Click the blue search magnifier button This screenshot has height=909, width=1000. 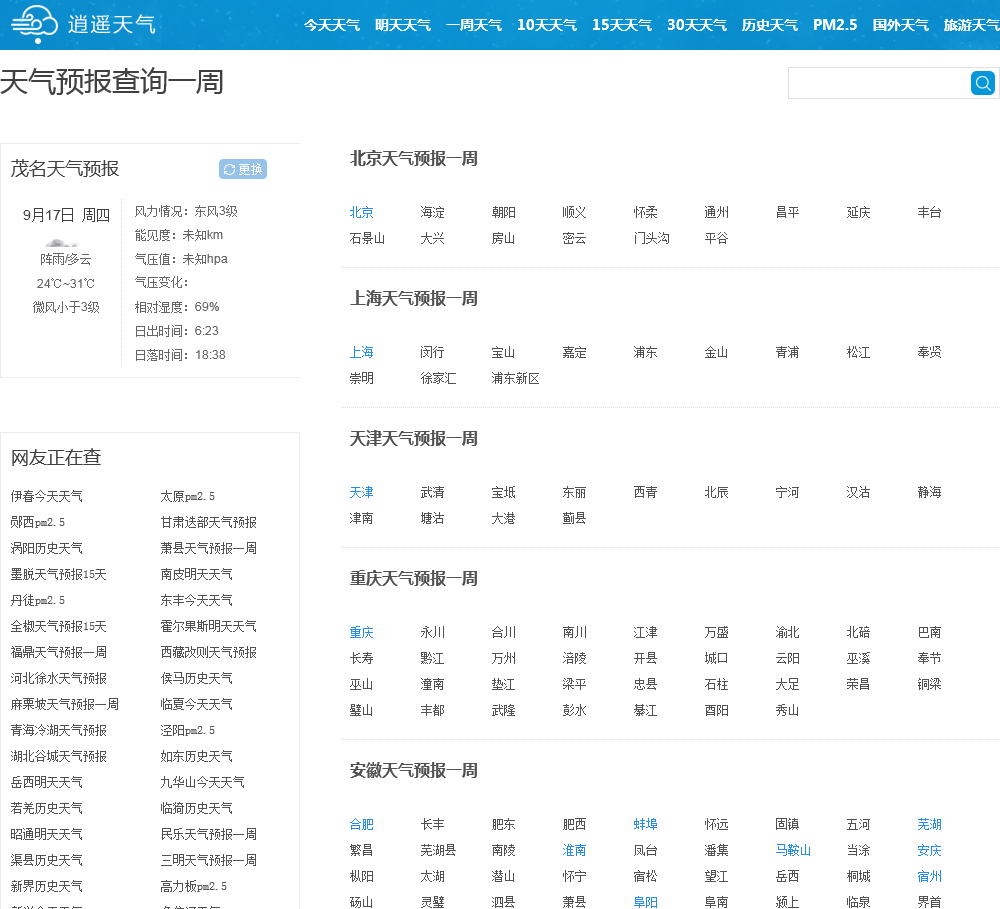[983, 83]
